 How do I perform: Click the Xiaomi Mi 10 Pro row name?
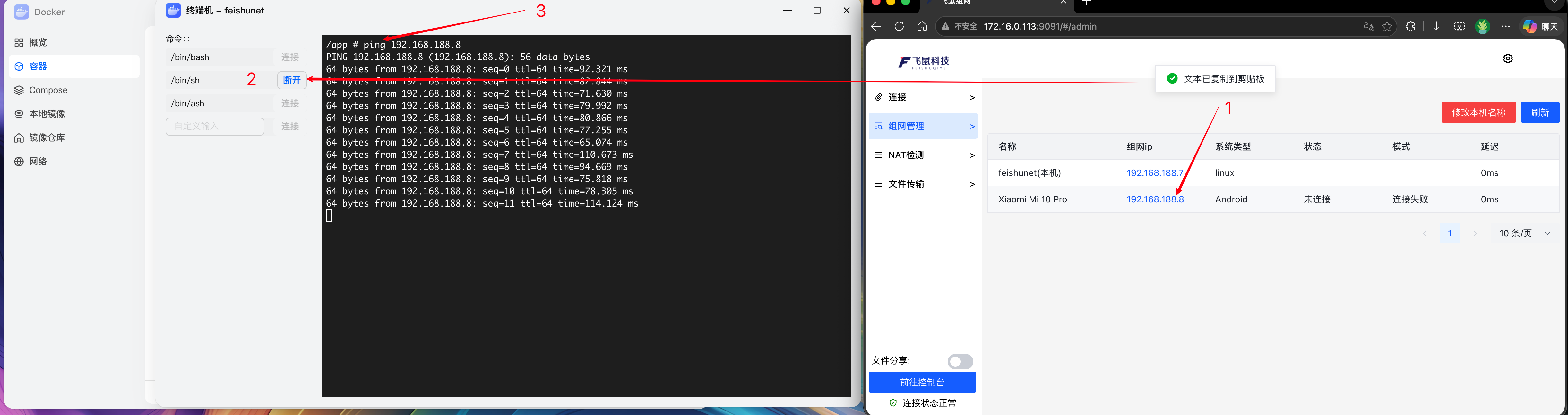pos(1032,199)
